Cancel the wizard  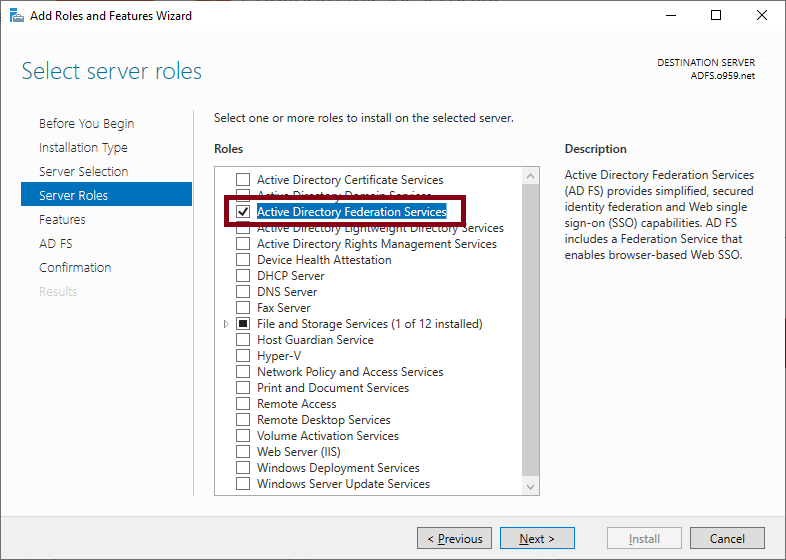point(727,538)
